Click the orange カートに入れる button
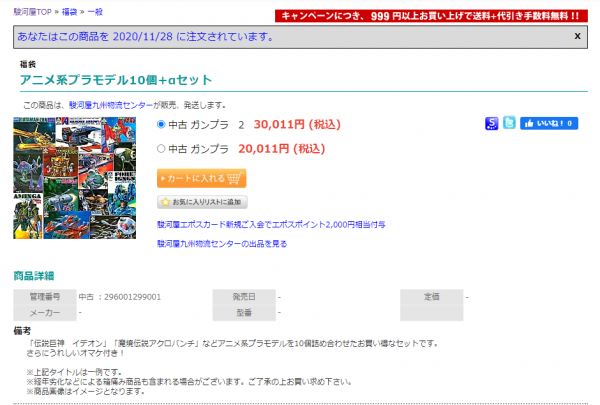600x405 pixels. [202, 178]
